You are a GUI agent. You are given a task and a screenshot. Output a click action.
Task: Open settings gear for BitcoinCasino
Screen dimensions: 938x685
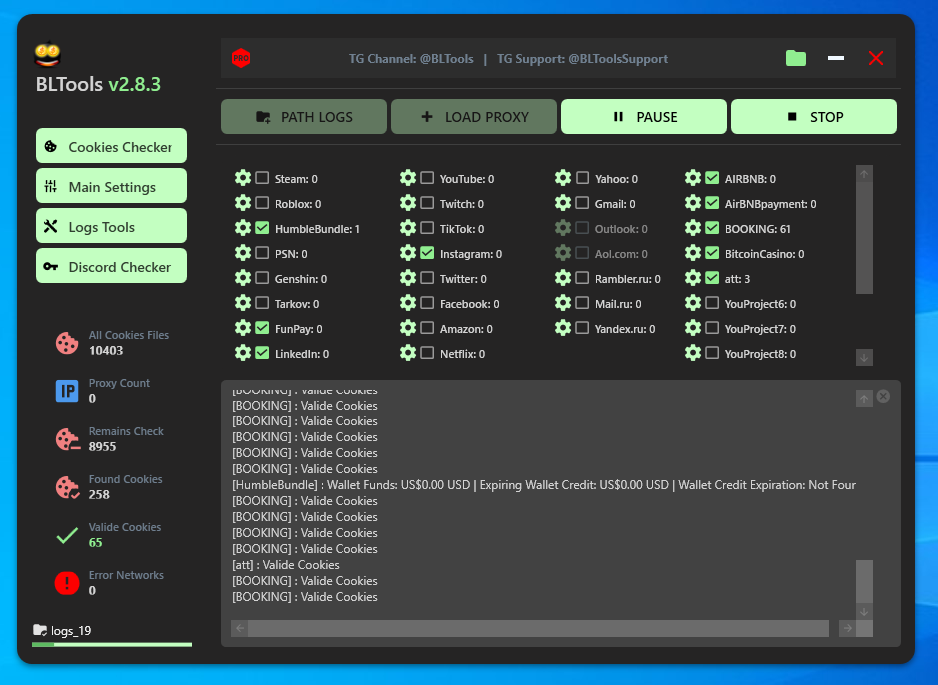tap(693, 253)
